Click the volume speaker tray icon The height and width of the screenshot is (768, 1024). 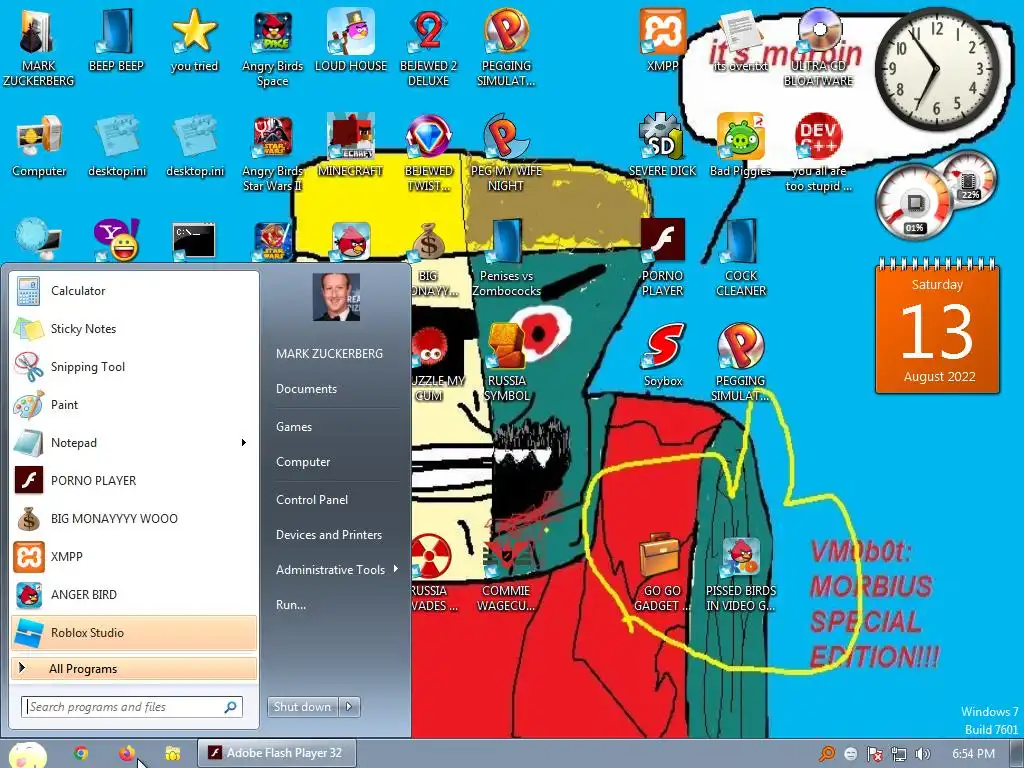click(x=923, y=754)
